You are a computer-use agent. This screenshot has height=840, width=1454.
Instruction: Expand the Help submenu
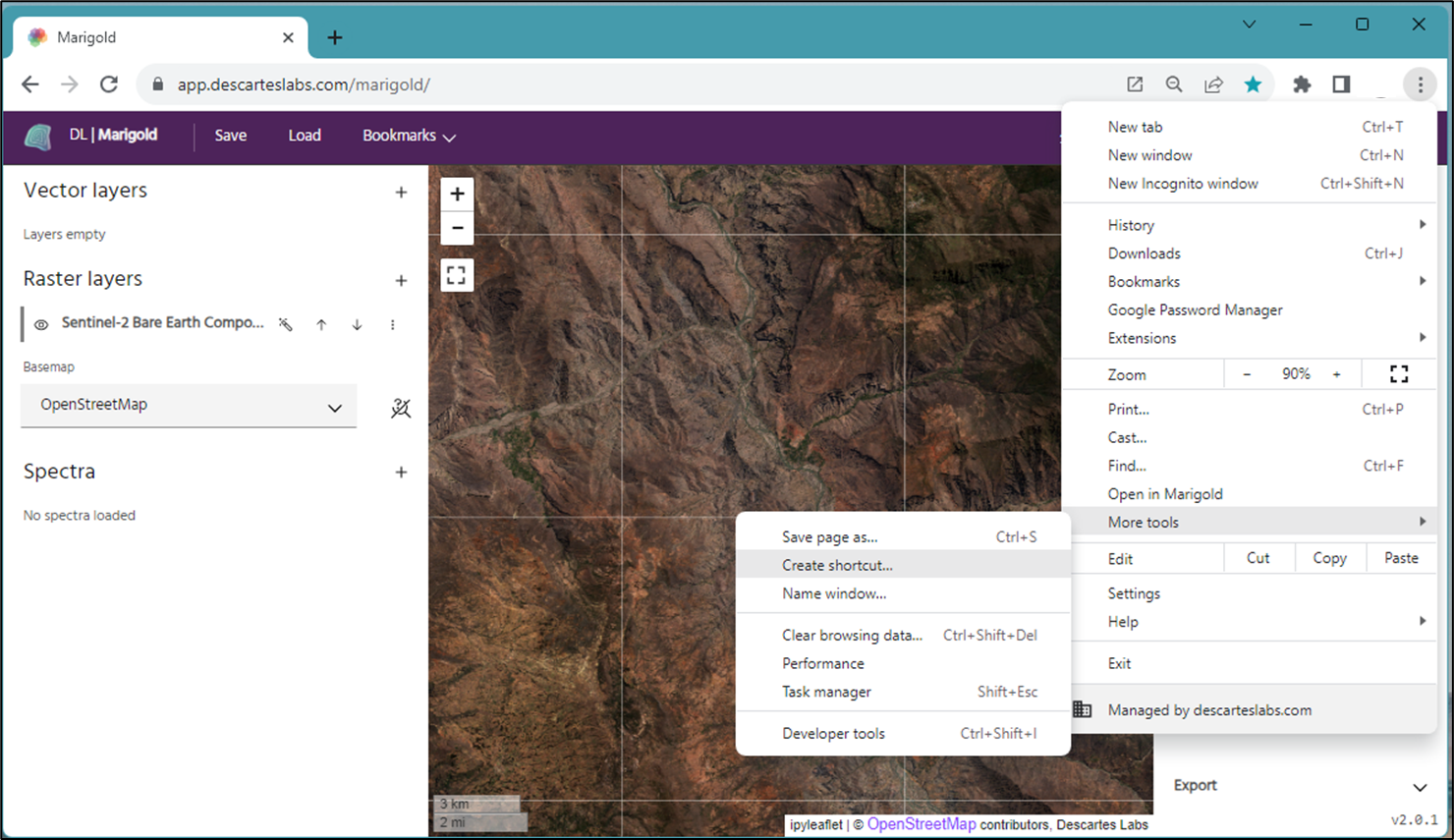[1250, 622]
